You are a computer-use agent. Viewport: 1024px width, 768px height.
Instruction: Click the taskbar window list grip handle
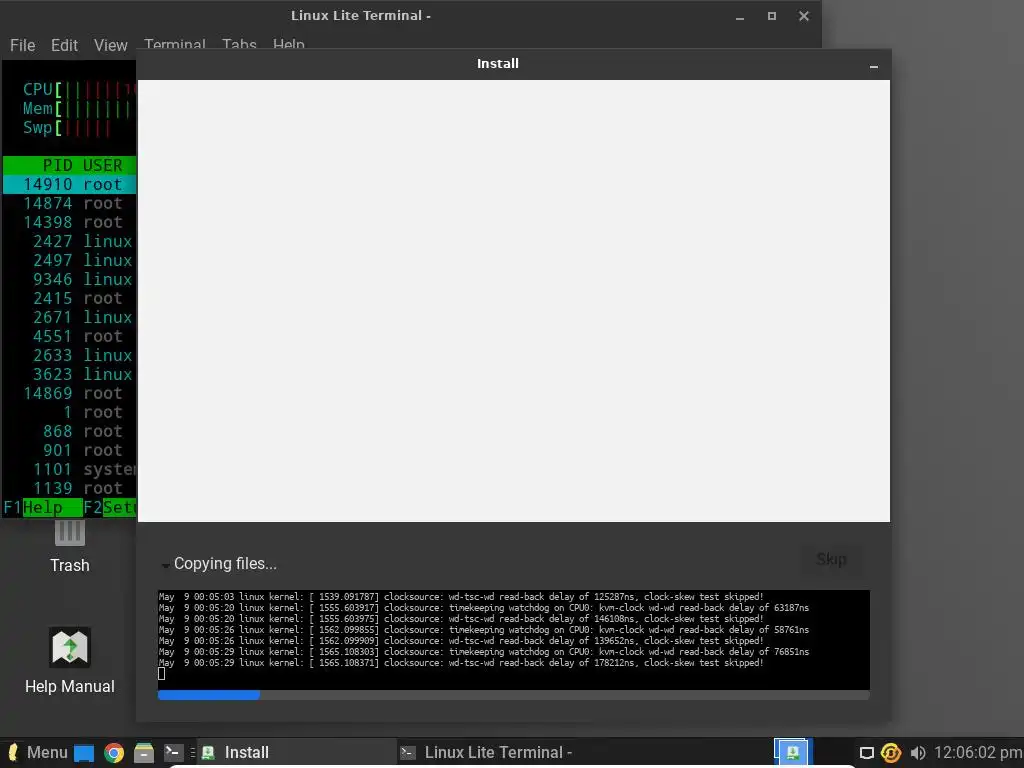pyautogui.click(x=193, y=752)
